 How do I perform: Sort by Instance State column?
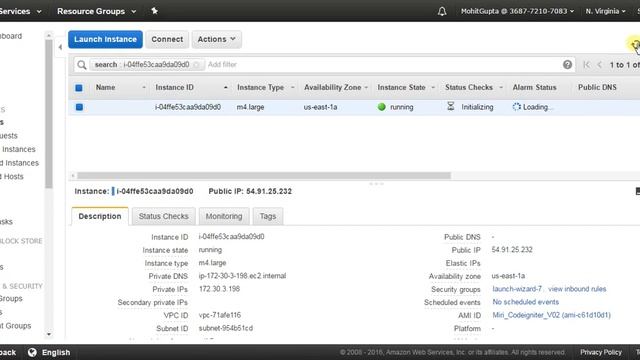tap(401, 87)
